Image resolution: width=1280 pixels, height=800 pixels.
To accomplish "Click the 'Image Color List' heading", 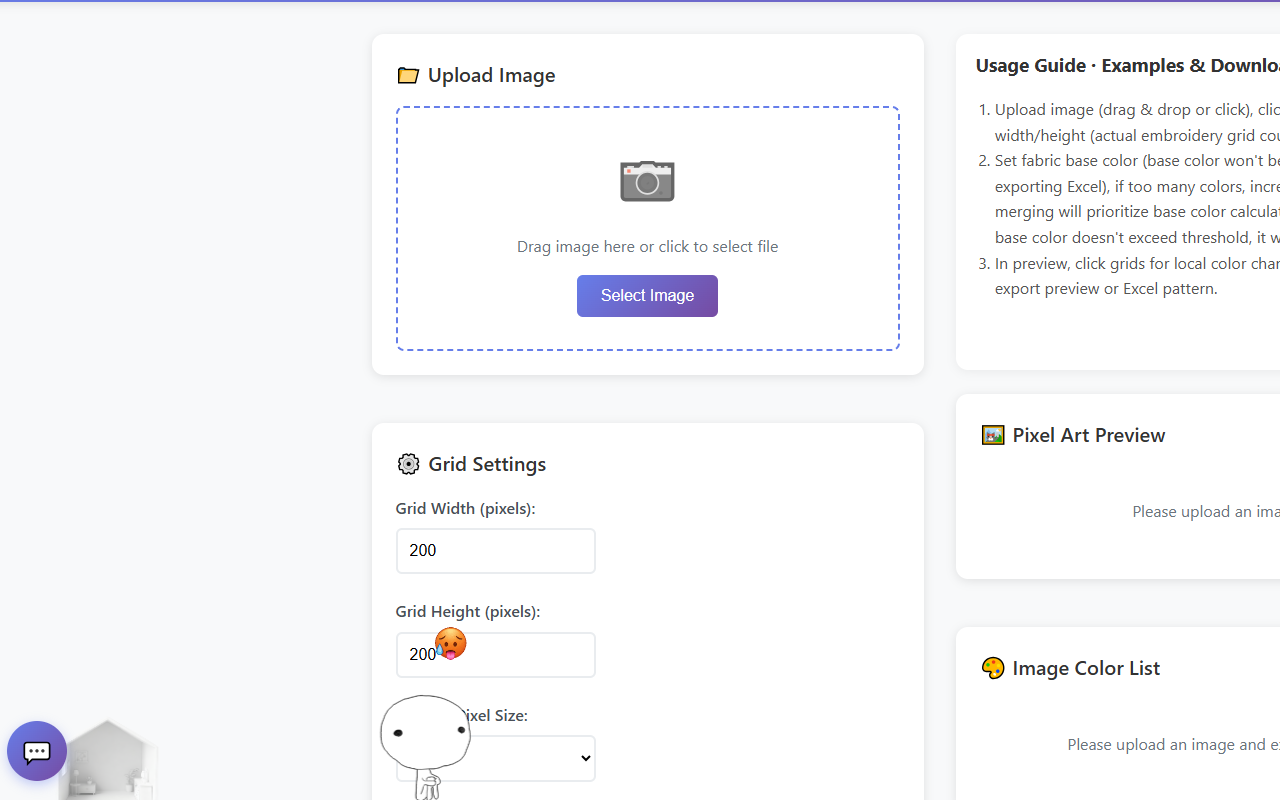I will click(1086, 668).
